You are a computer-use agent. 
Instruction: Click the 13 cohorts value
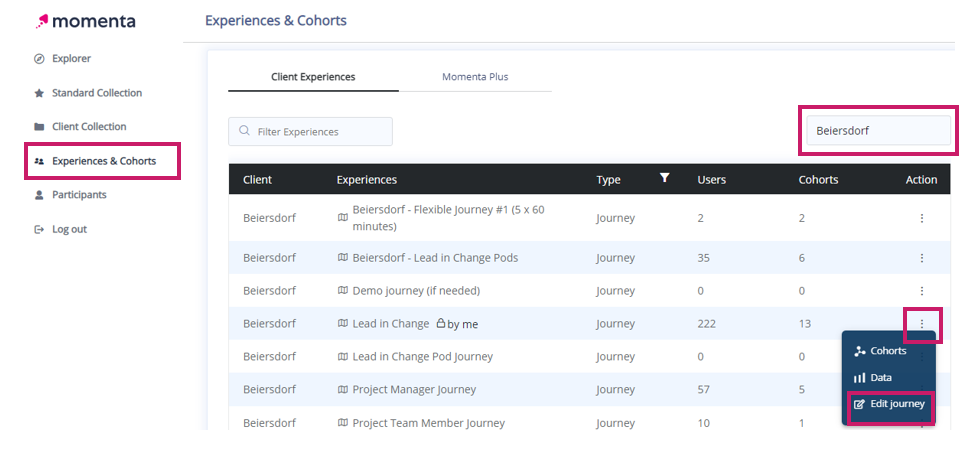pyautogui.click(x=804, y=323)
